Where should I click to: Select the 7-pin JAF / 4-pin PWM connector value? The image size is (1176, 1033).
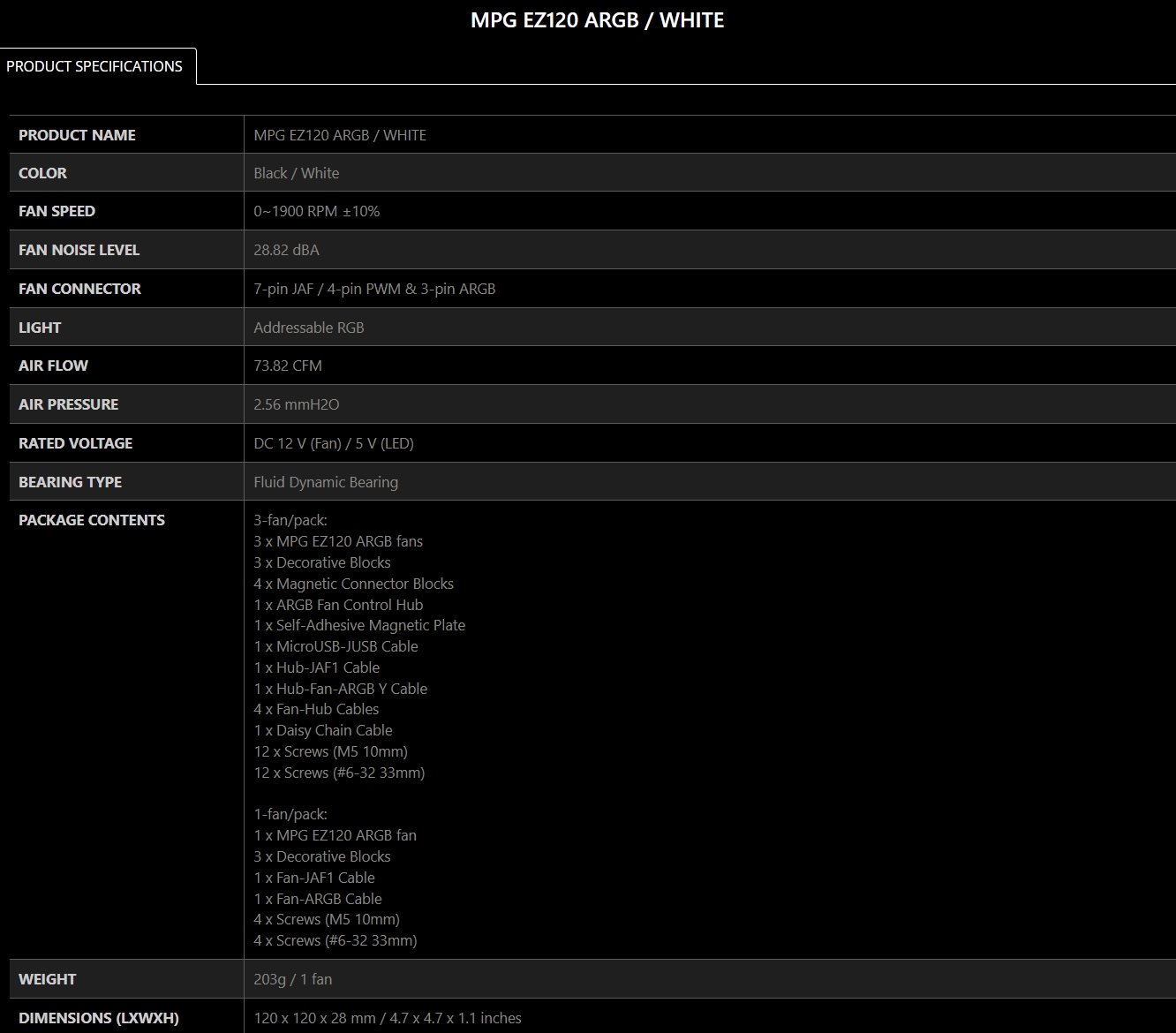pos(374,289)
